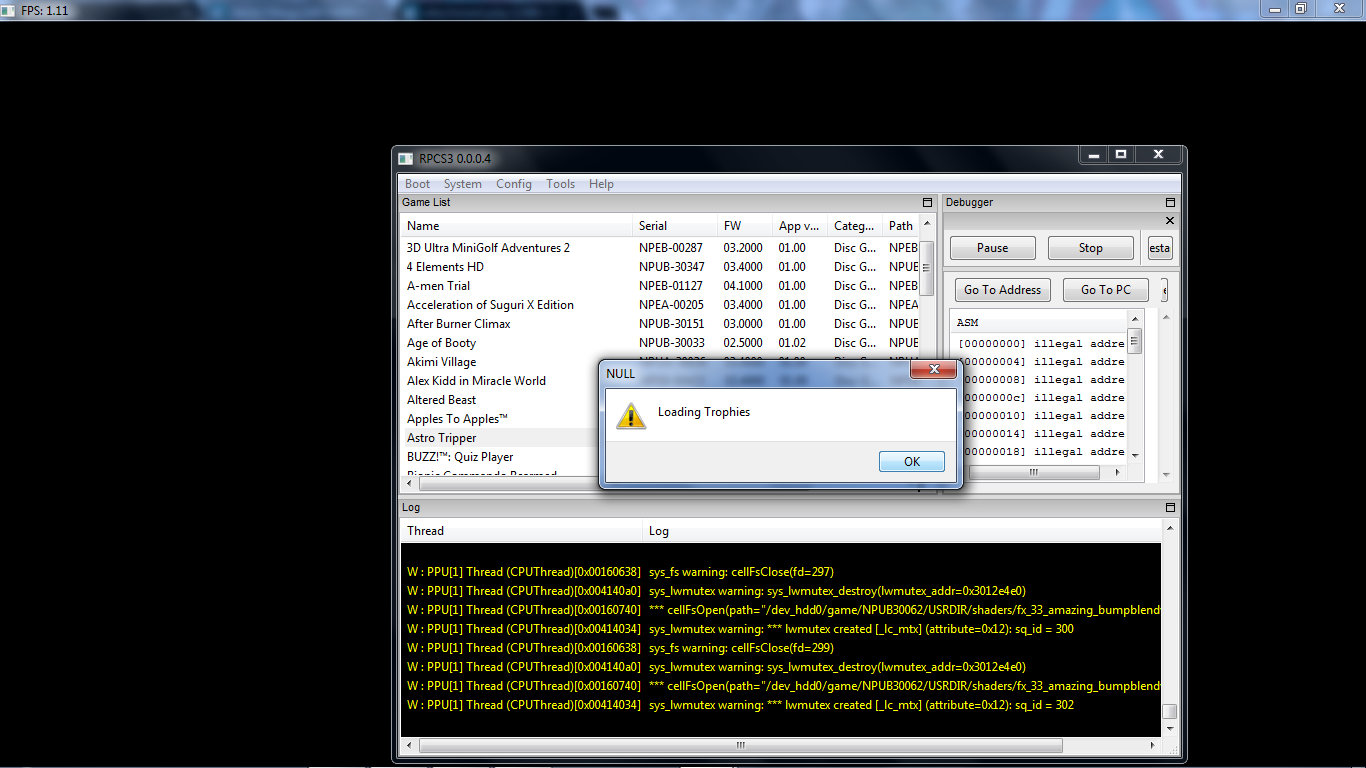Minimize the RPCS3 0.0.0.4 window

[x=1093, y=155]
